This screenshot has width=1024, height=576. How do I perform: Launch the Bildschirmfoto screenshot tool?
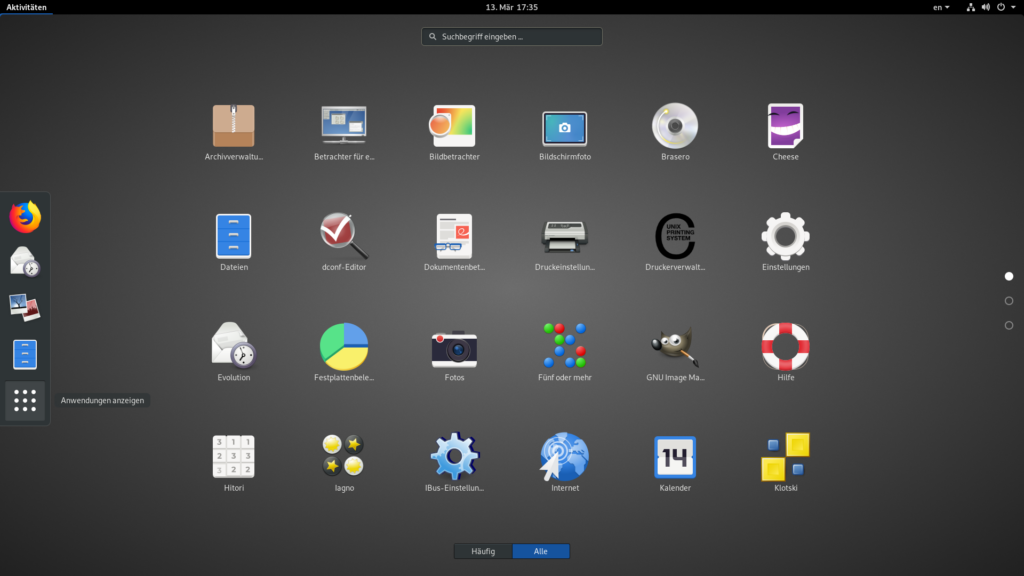point(565,133)
